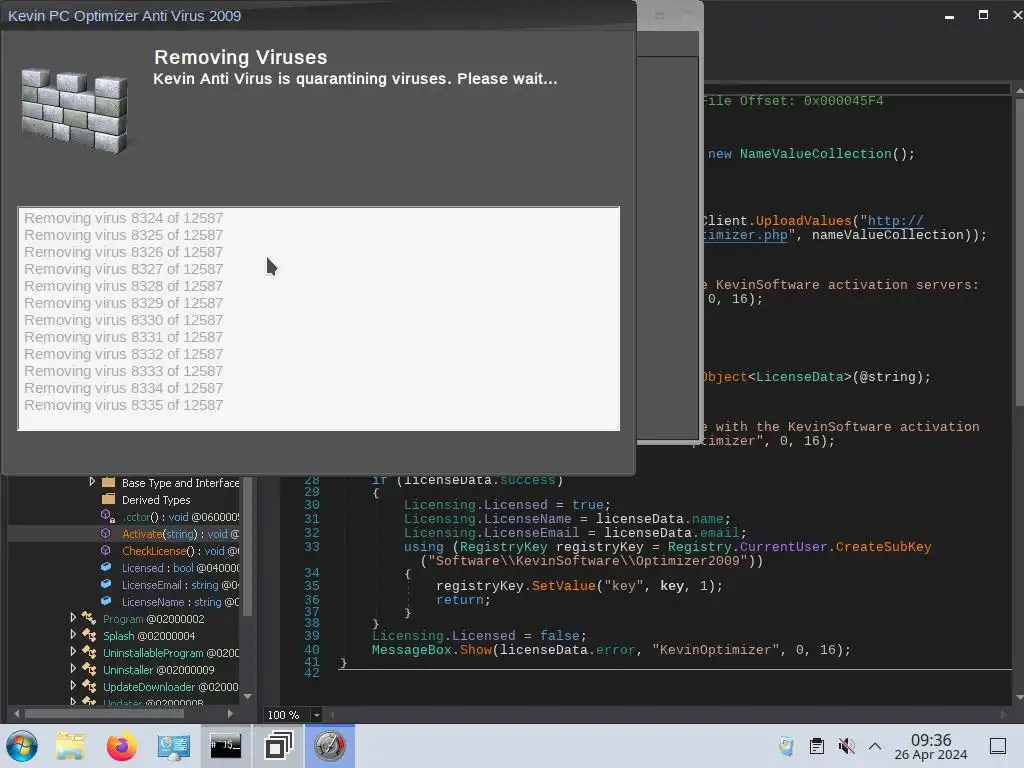Click the Derived Types folder icon
The width and height of the screenshot is (1024, 768).
tap(108, 500)
